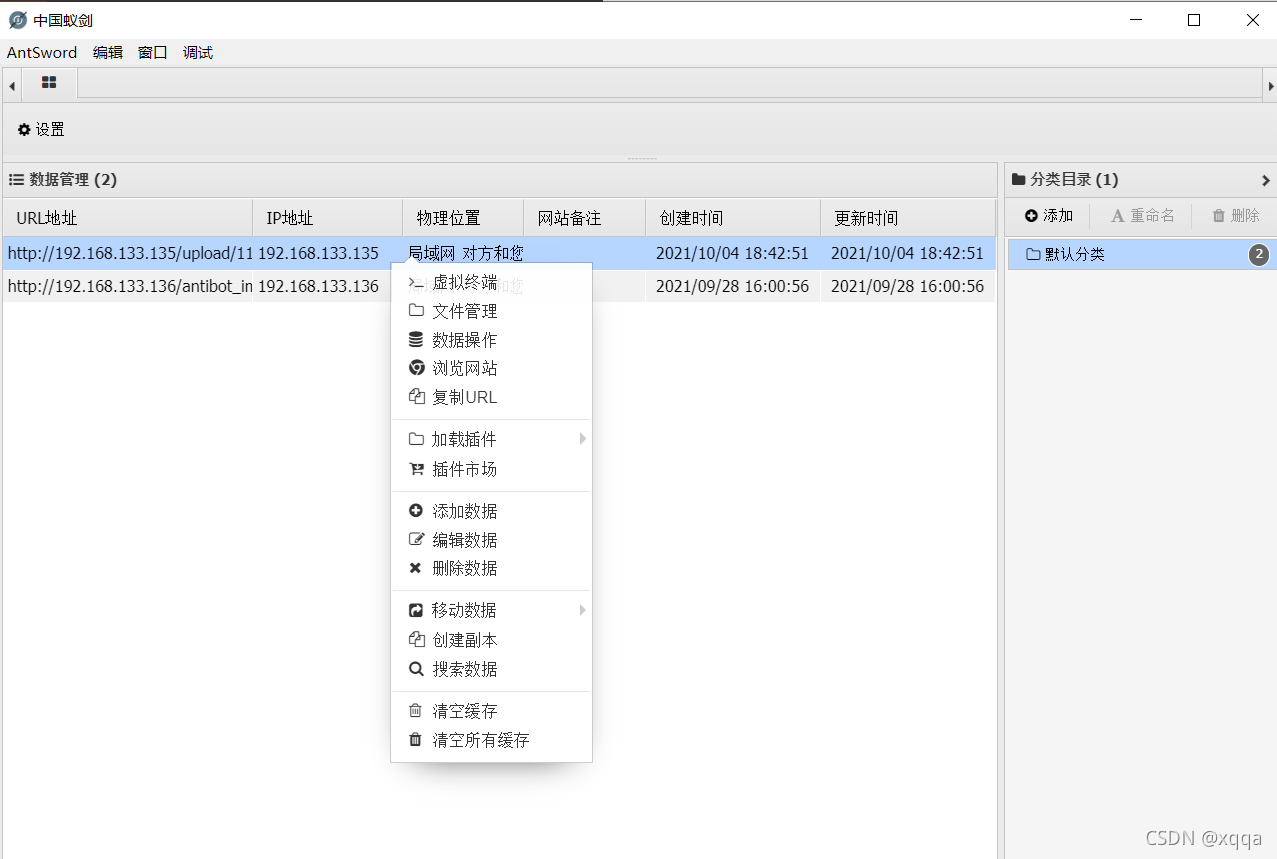Image resolution: width=1277 pixels, height=859 pixels.
Task: Click the Chrome icon beside 浏览网站
Action: tap(416, 368)
